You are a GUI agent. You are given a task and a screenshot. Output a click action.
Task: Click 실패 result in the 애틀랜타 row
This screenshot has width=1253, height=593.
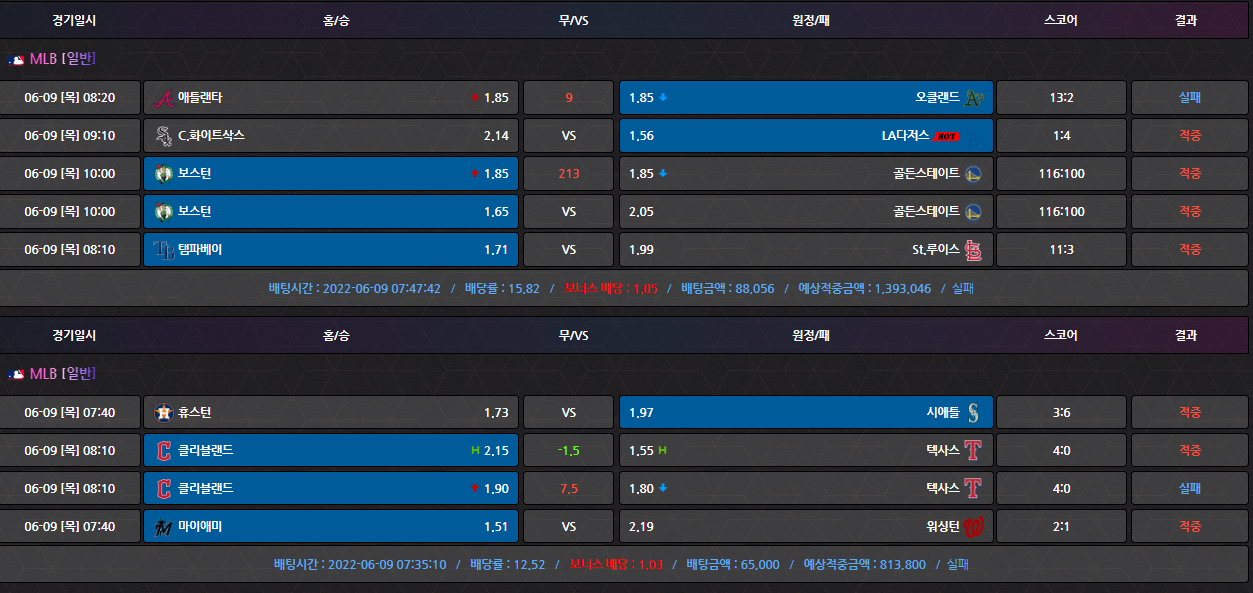(x=1189, y=98)
